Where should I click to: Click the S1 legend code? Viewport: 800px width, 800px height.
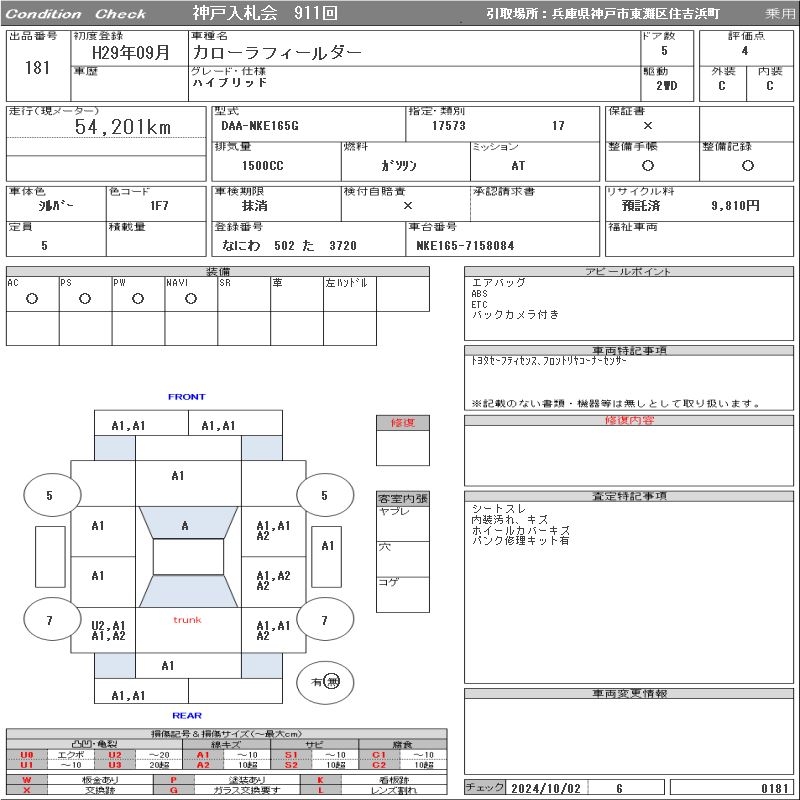click(x=291, y=755)
